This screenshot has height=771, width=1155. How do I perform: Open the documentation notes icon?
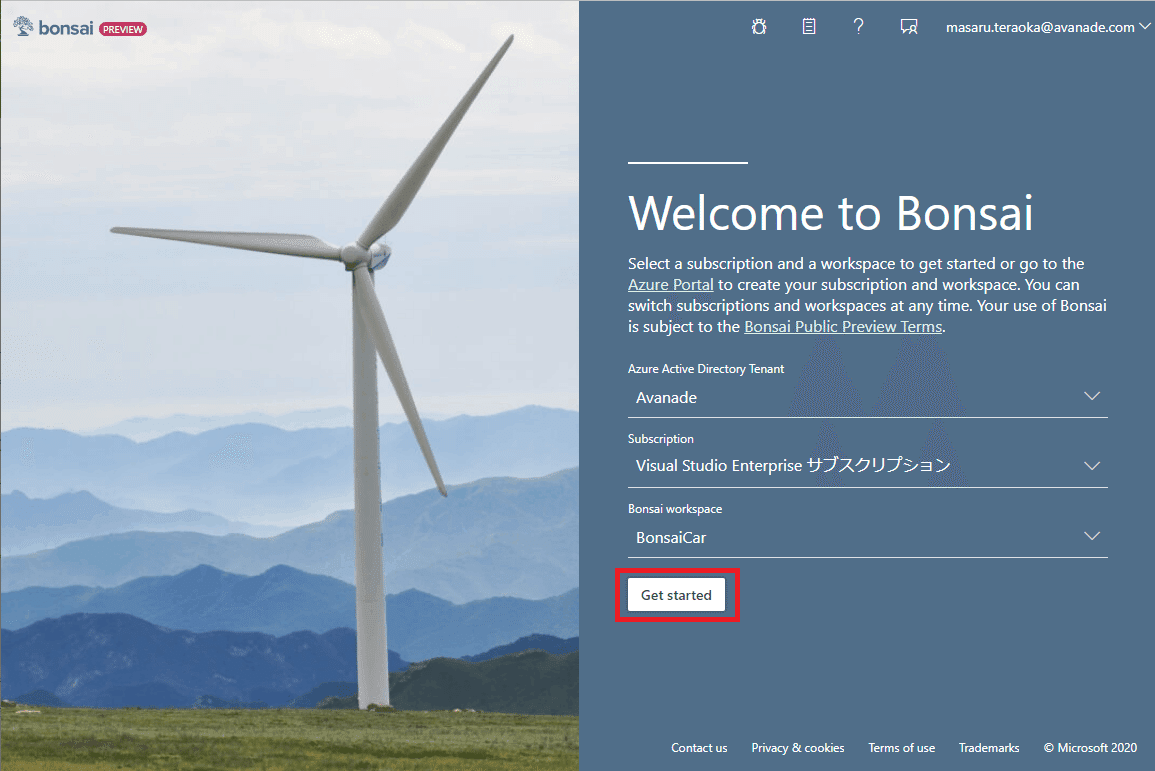809,27
